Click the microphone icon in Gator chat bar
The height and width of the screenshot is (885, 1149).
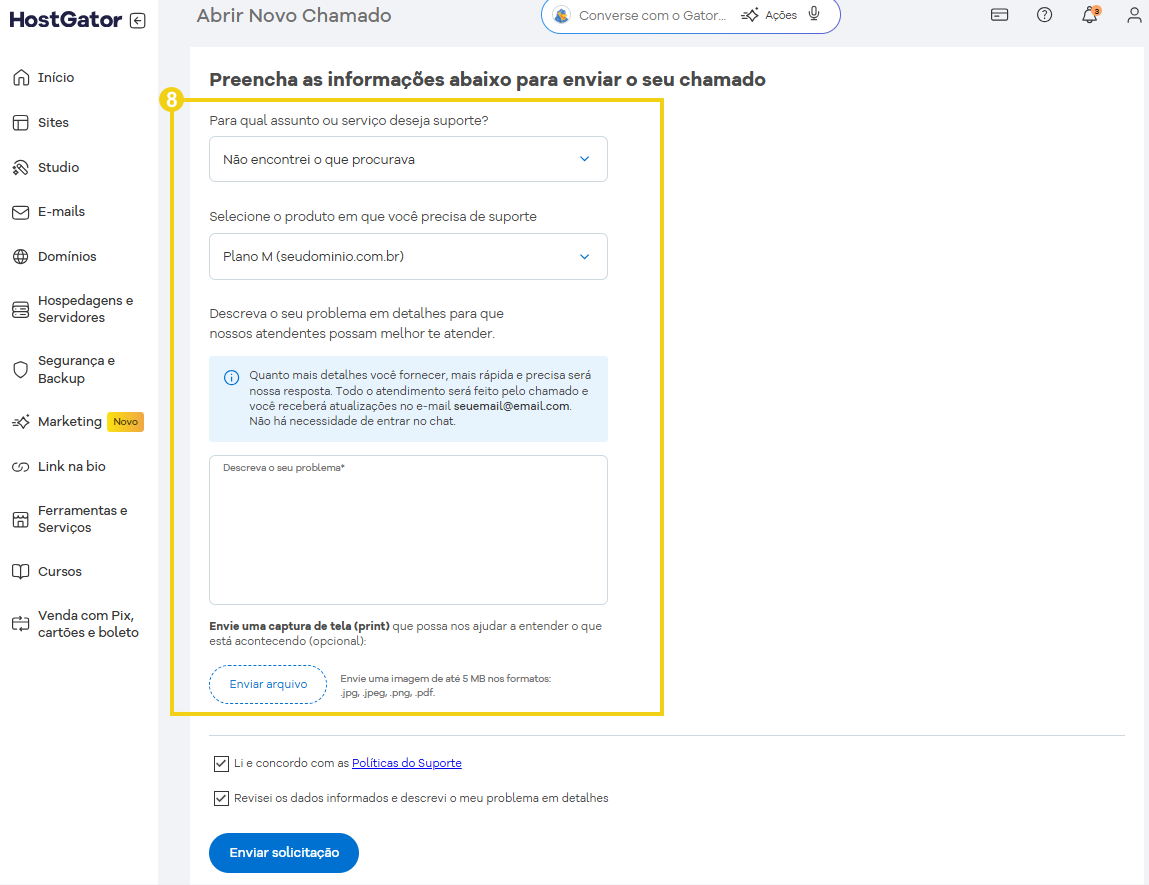[x=814, y=15]
